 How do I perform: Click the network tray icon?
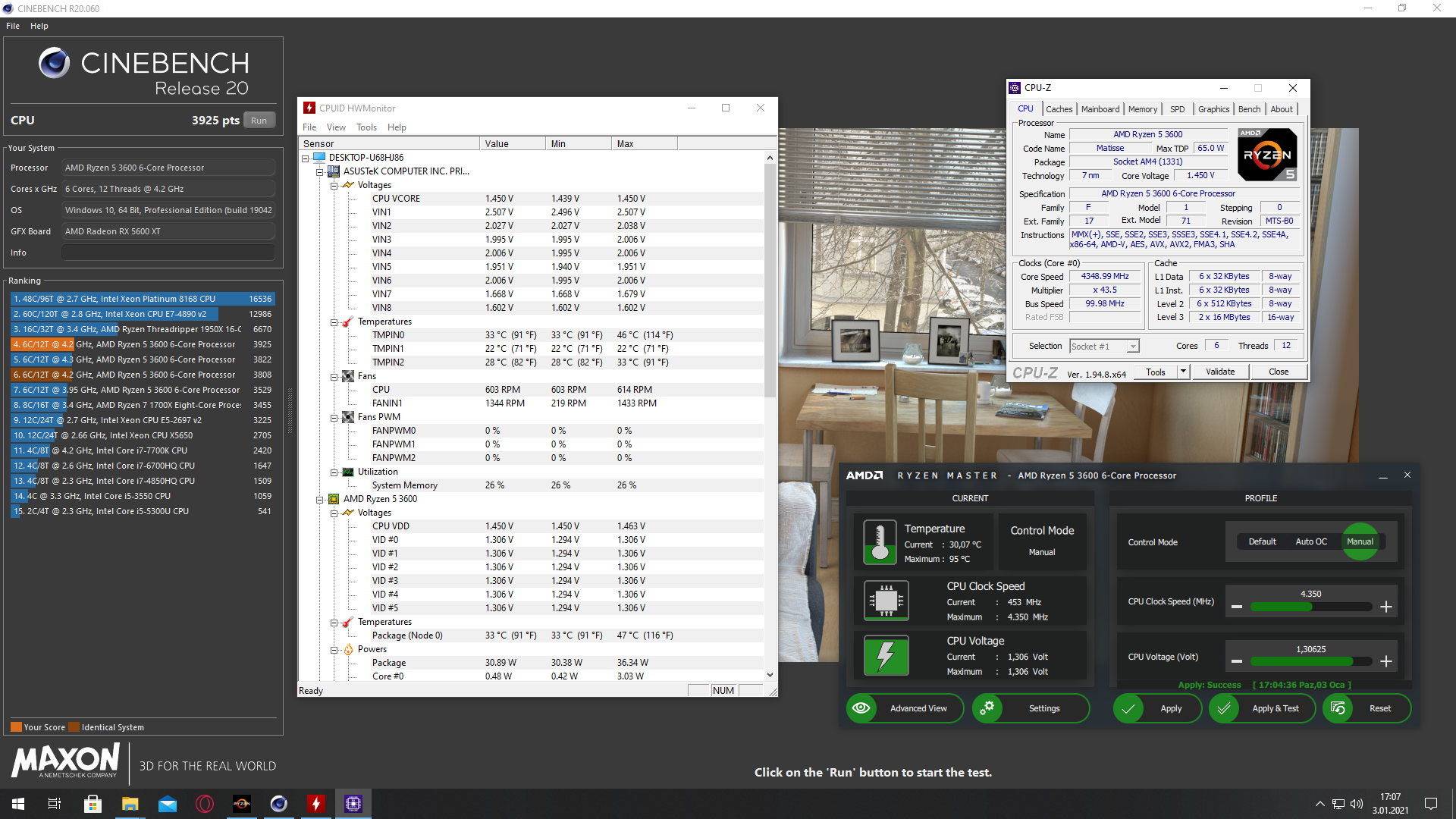1338,804
